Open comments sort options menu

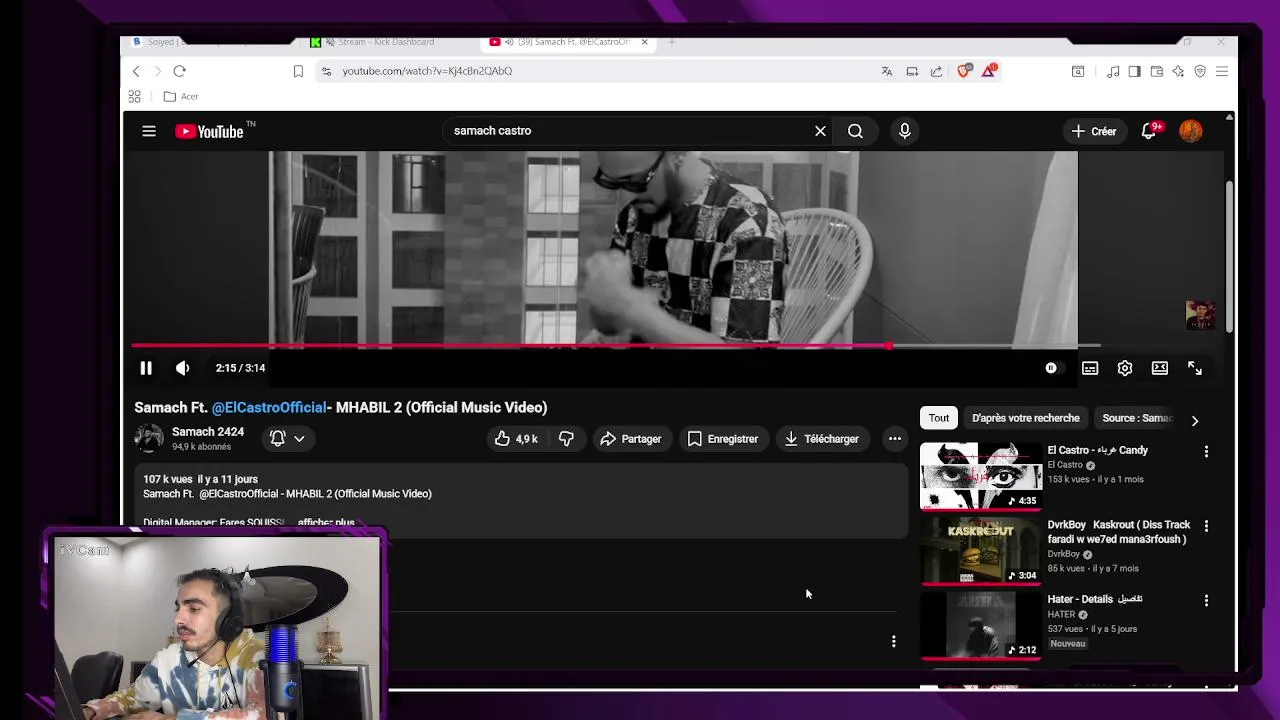coord(894,642)
